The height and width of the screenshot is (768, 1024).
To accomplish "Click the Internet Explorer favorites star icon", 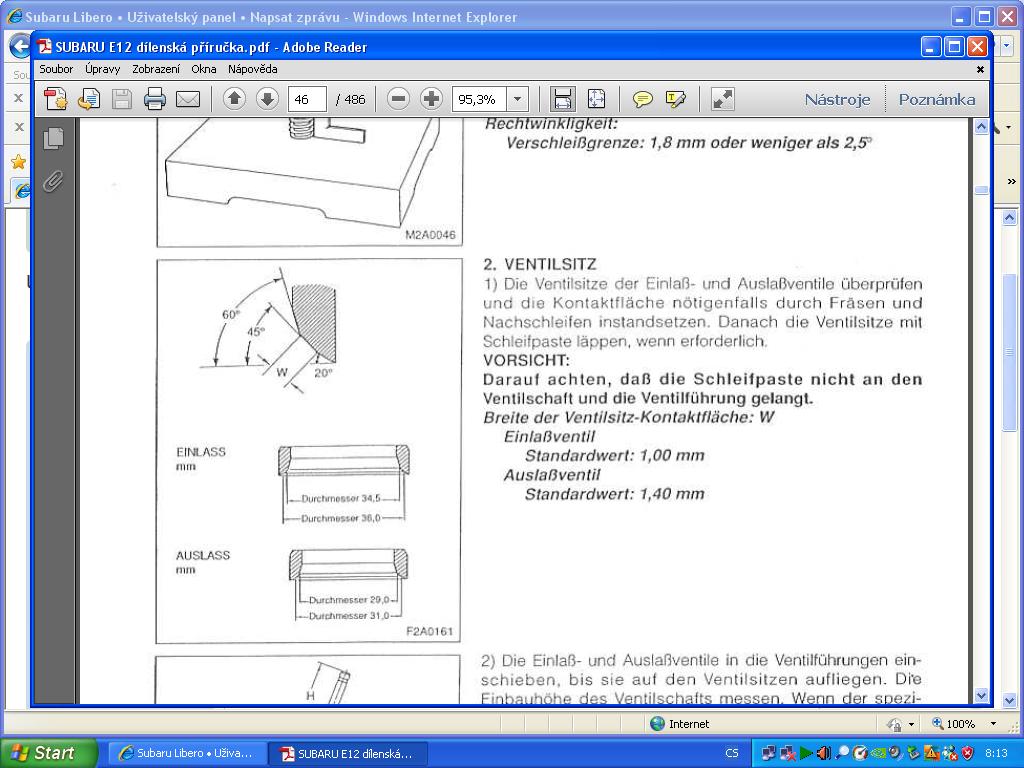I will coord(18,161).
